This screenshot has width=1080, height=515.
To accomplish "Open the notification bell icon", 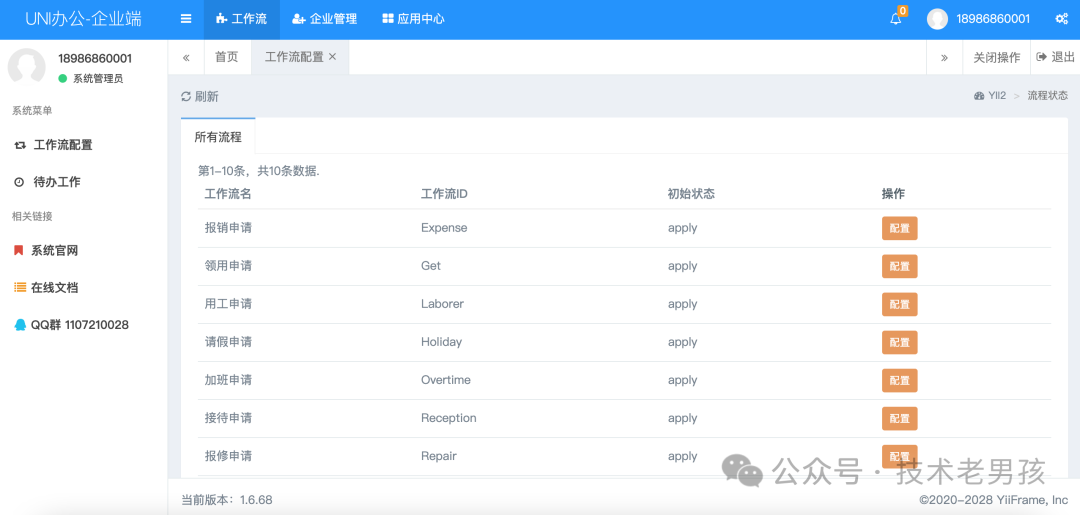I will tap(896, 19).
